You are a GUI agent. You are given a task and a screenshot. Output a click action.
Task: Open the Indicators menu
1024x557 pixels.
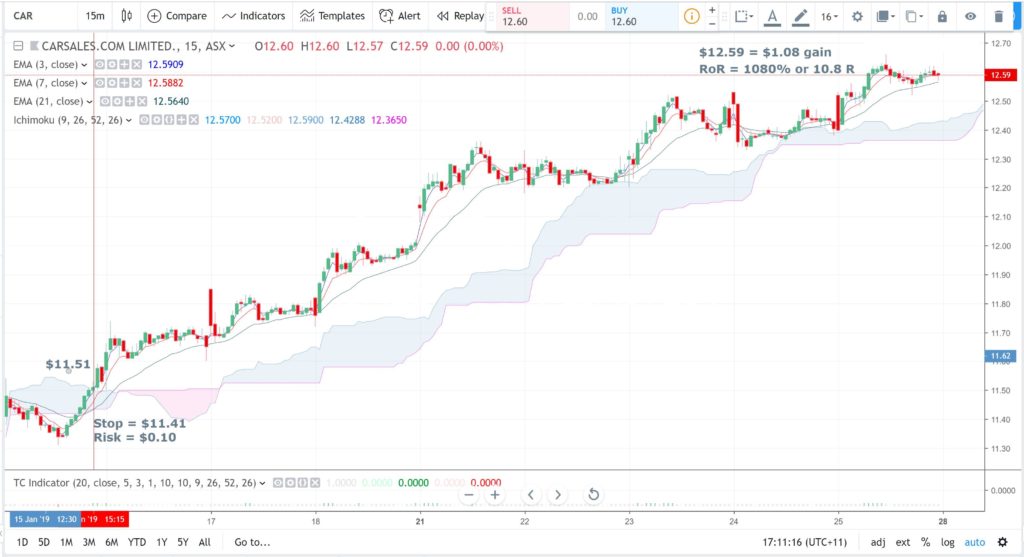click(253, 16)
